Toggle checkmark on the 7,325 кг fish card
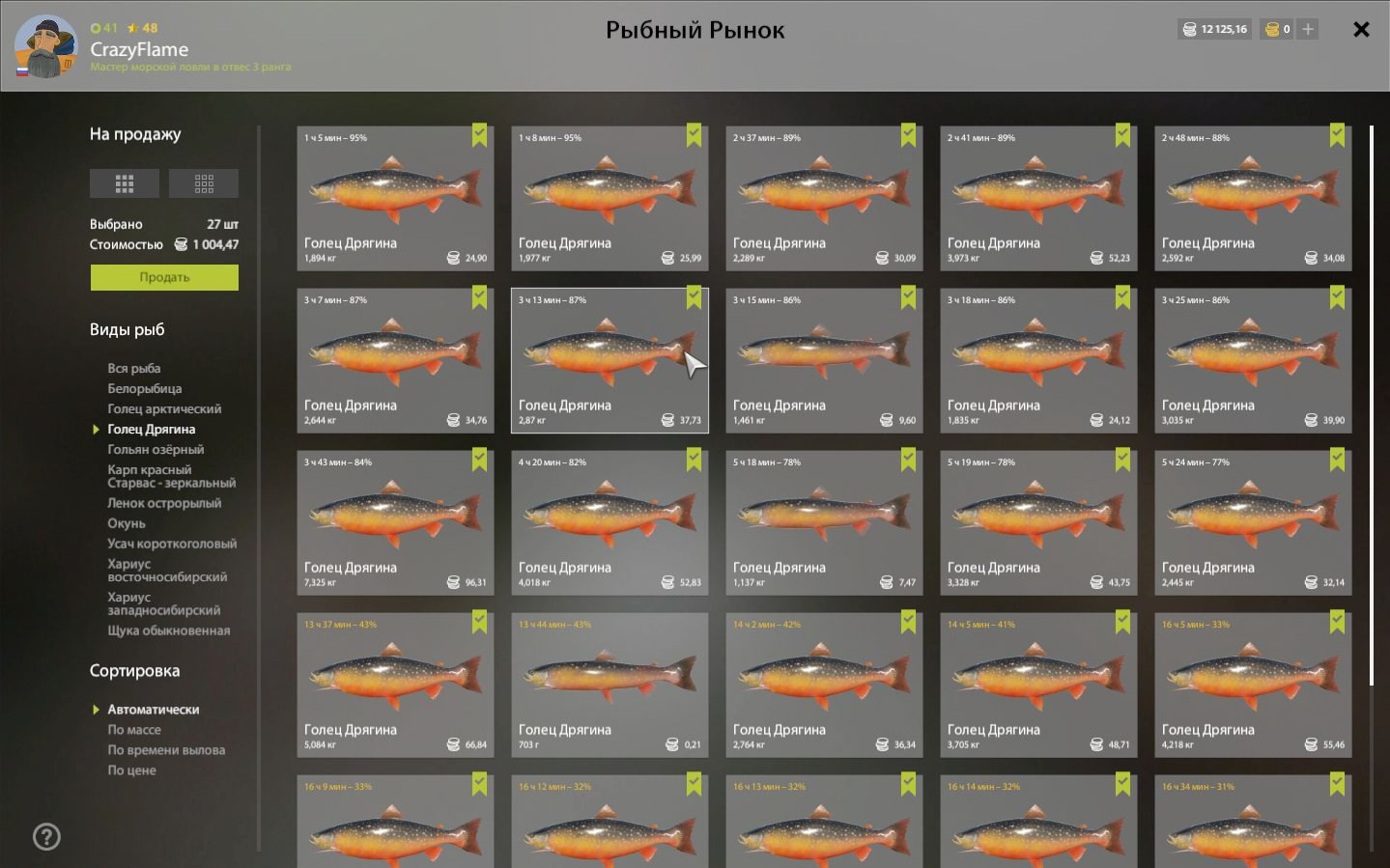 [479, 460]
